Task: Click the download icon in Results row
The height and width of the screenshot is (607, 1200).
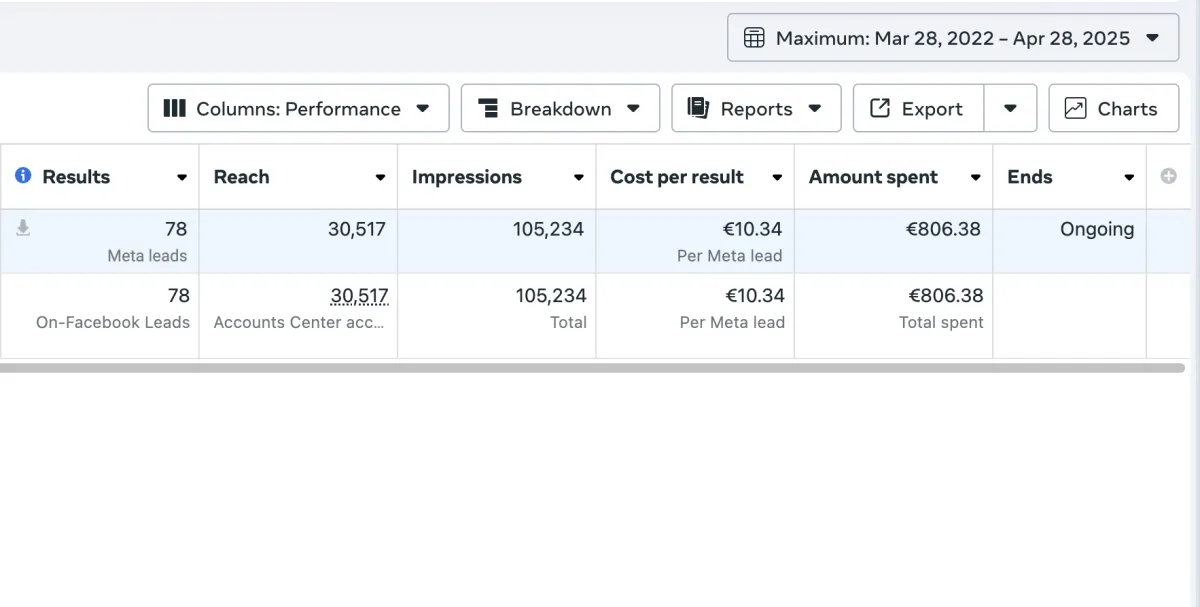Action: 23,229
